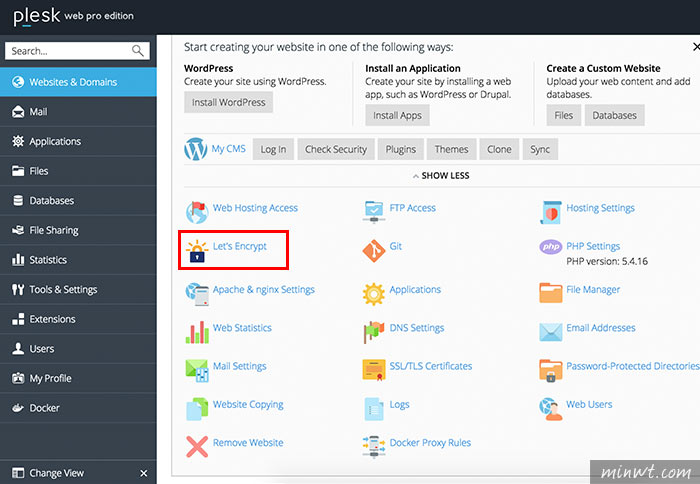Open My Profile in sidebar
Viewport: 700px width, 484px height.
tap(78, 378)
